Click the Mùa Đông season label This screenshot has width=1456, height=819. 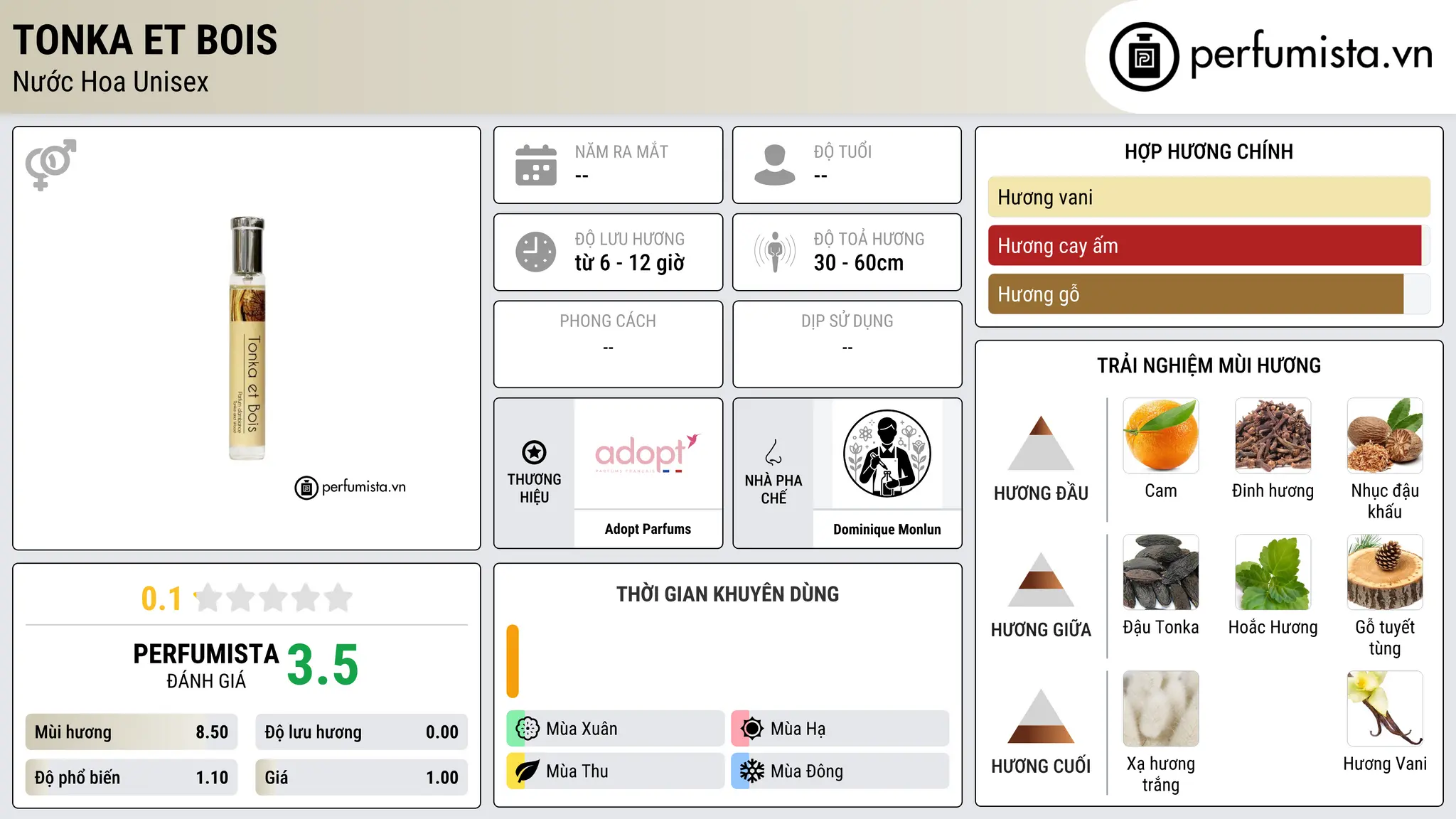(x=807, y=771)
